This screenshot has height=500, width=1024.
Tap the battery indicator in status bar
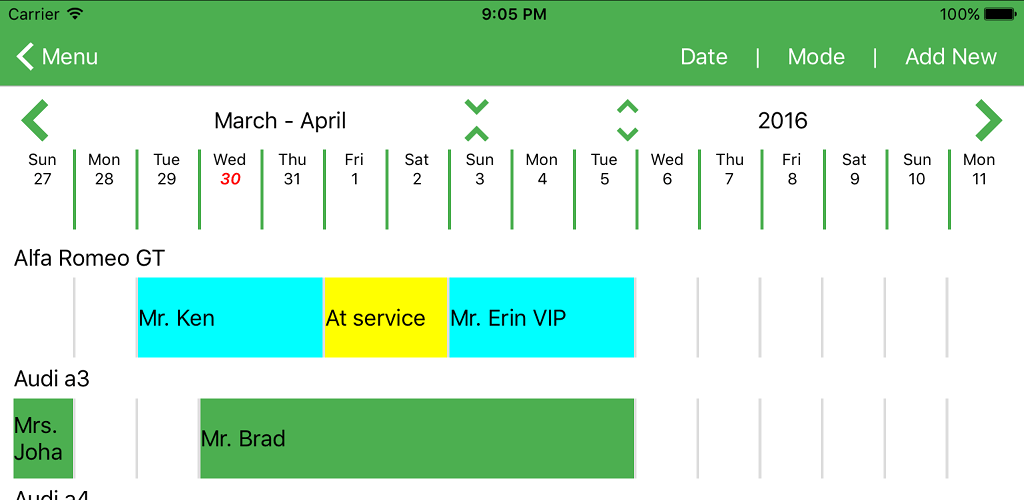[999, 14]
